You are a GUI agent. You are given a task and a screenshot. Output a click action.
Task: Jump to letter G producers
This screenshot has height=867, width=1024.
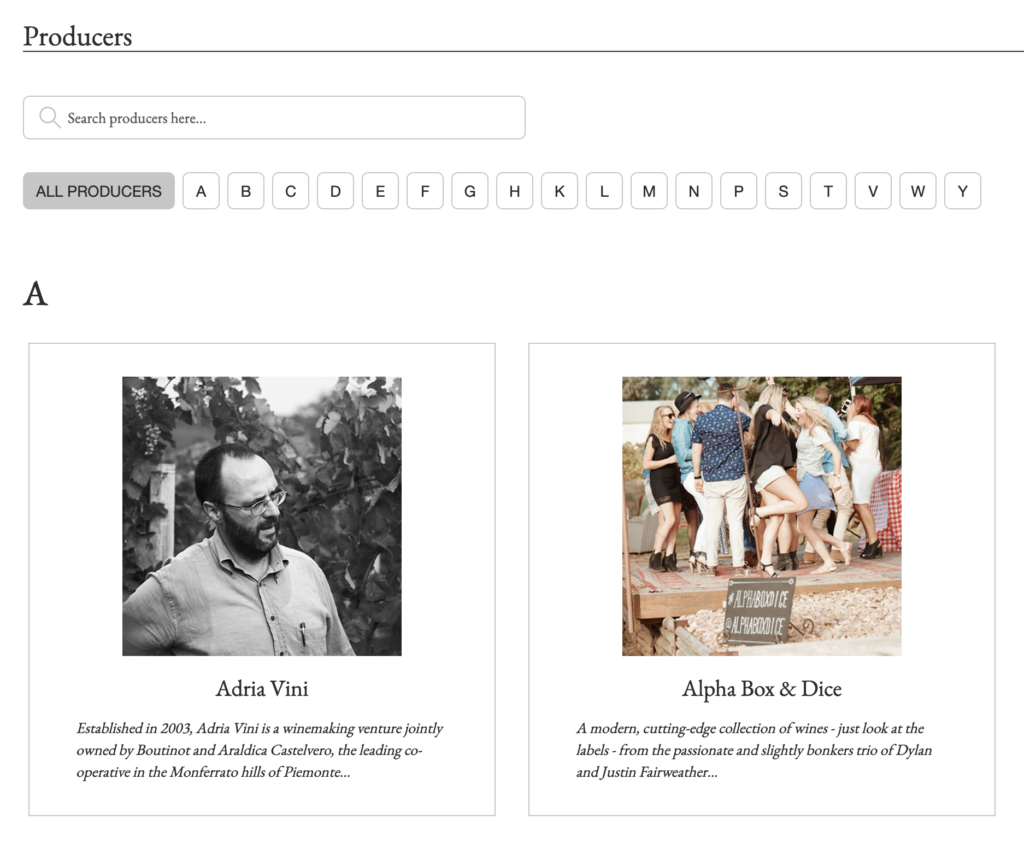point(470,191)
